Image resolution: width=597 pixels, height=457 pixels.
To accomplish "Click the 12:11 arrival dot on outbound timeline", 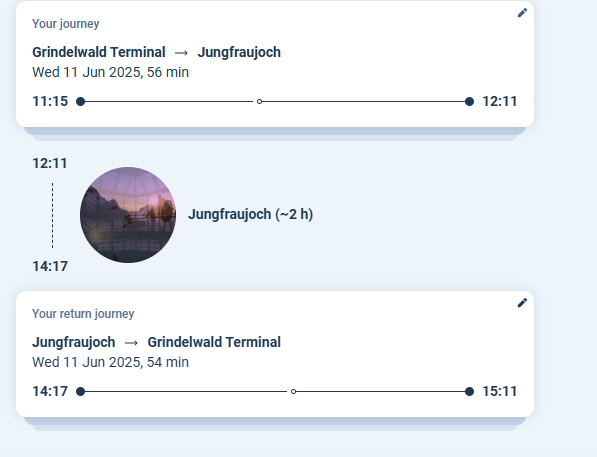I will (x=469, y=102).
